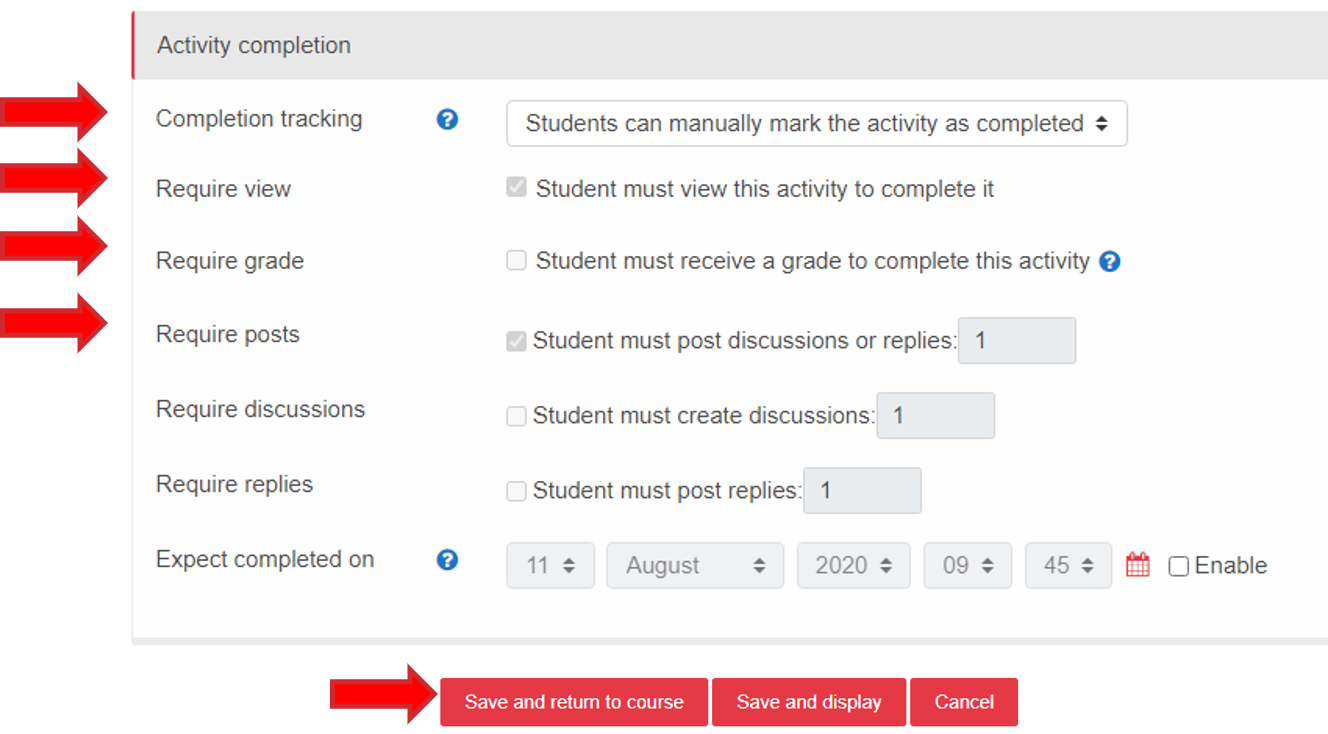Click the Save and display button
Viewport: 1328px width, 734px height.
[808, 702]
